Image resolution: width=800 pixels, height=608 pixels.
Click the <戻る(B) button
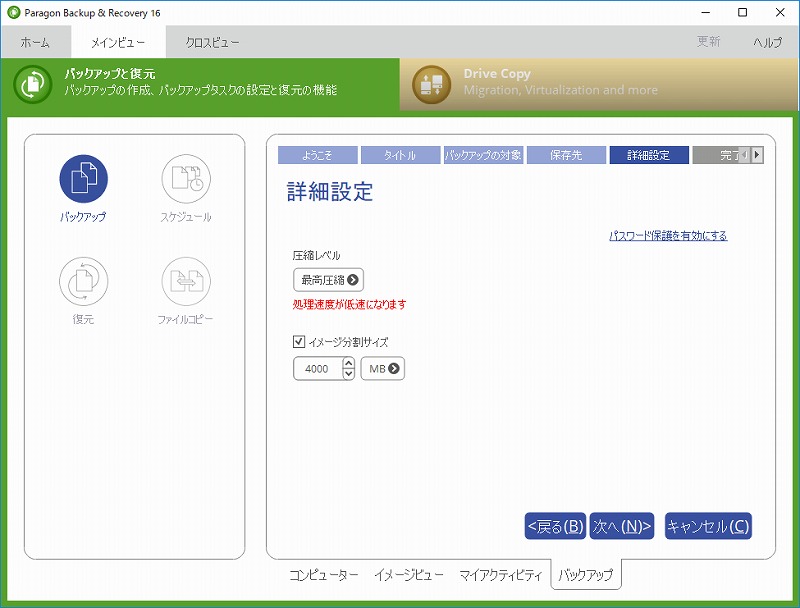(556, 526)
